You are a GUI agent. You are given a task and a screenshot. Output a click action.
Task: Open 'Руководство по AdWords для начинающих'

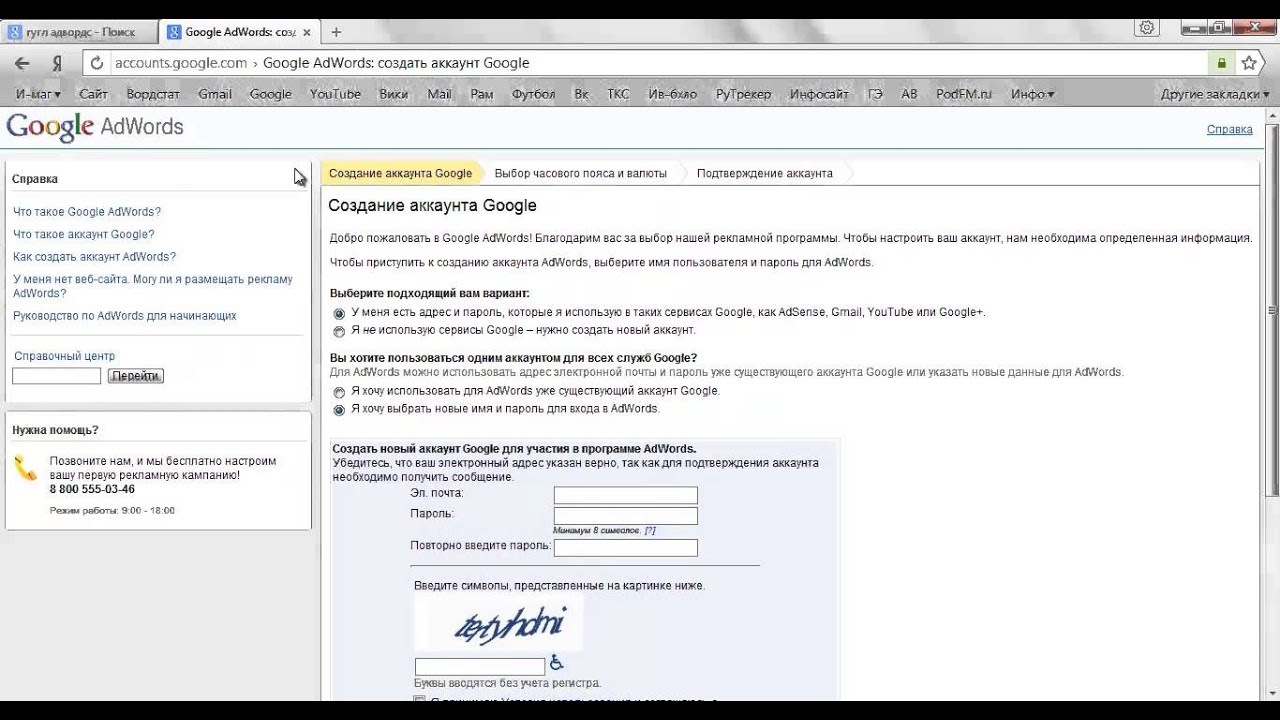point(125,316)
